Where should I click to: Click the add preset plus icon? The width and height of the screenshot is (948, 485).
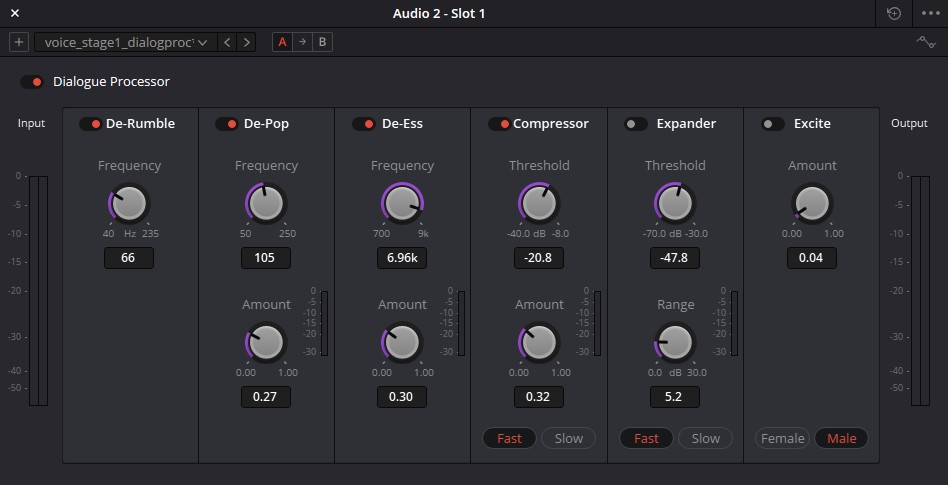click(x=19, y=42)
